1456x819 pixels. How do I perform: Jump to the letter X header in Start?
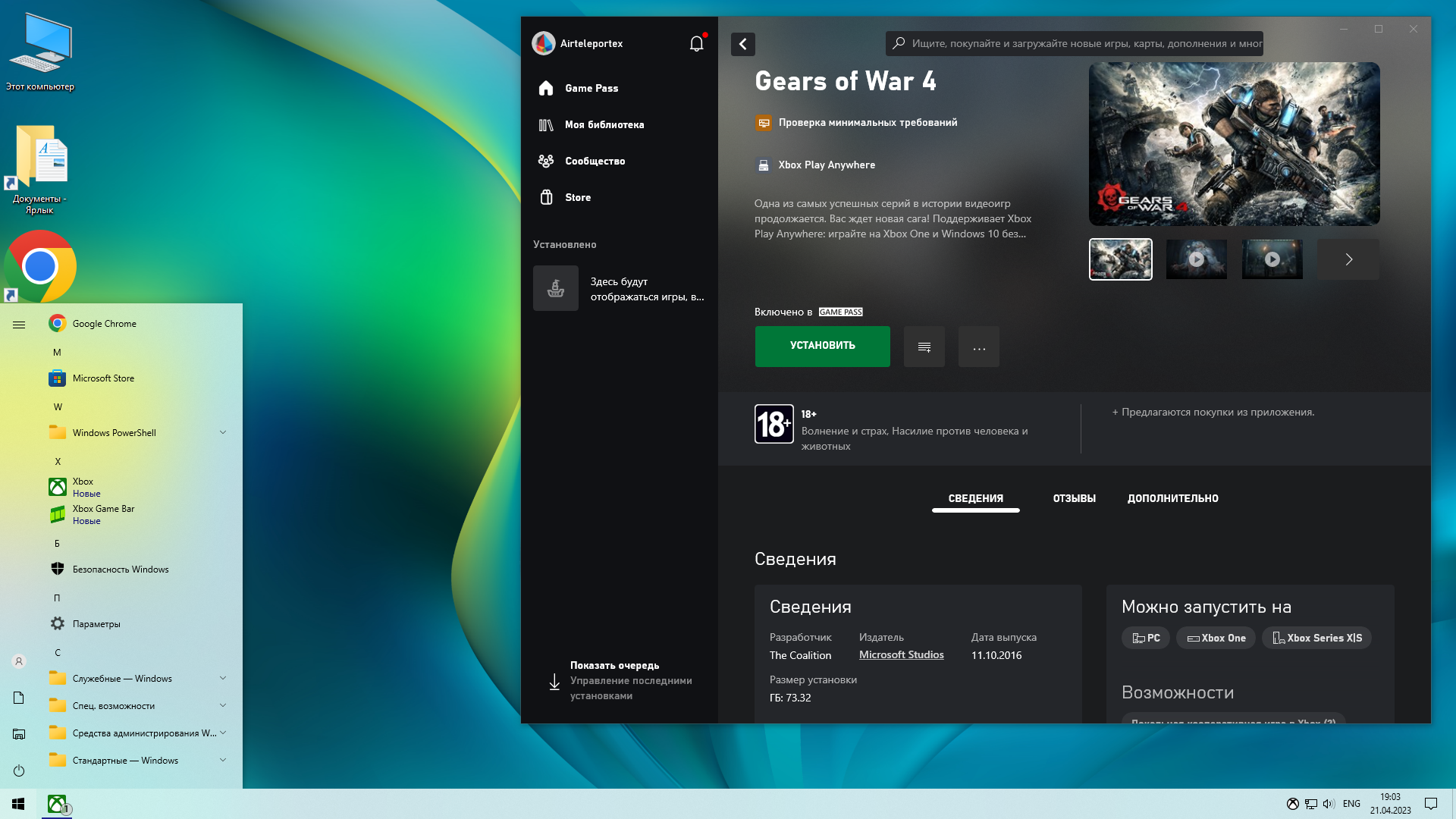[x=58, y=462]
